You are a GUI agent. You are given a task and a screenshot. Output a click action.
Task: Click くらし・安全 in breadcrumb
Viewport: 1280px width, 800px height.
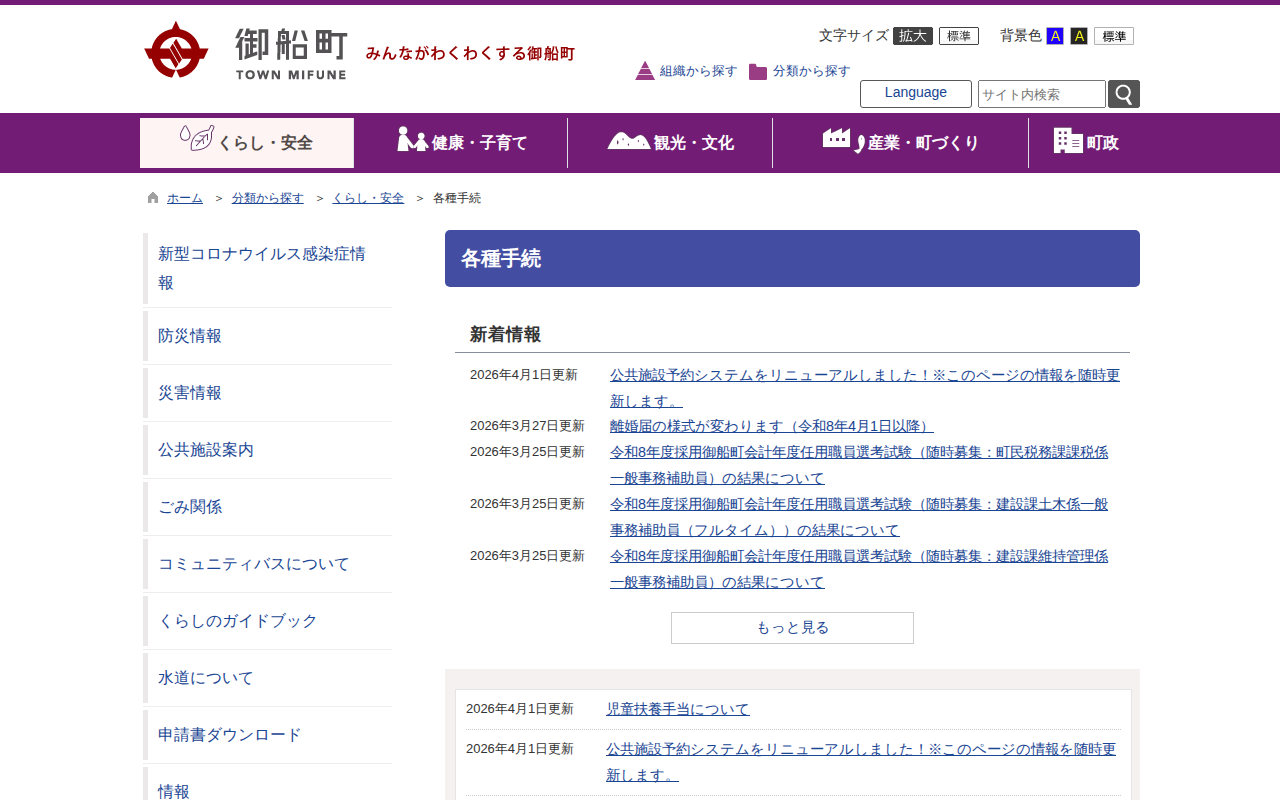point(369,198)
